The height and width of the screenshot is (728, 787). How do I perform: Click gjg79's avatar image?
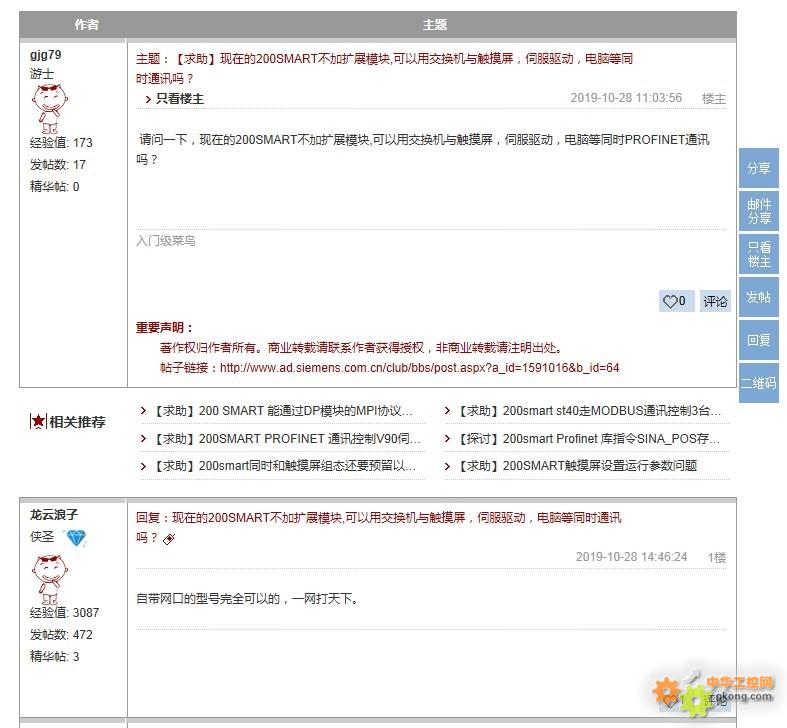pyautogui.click(x=49, y=108)
